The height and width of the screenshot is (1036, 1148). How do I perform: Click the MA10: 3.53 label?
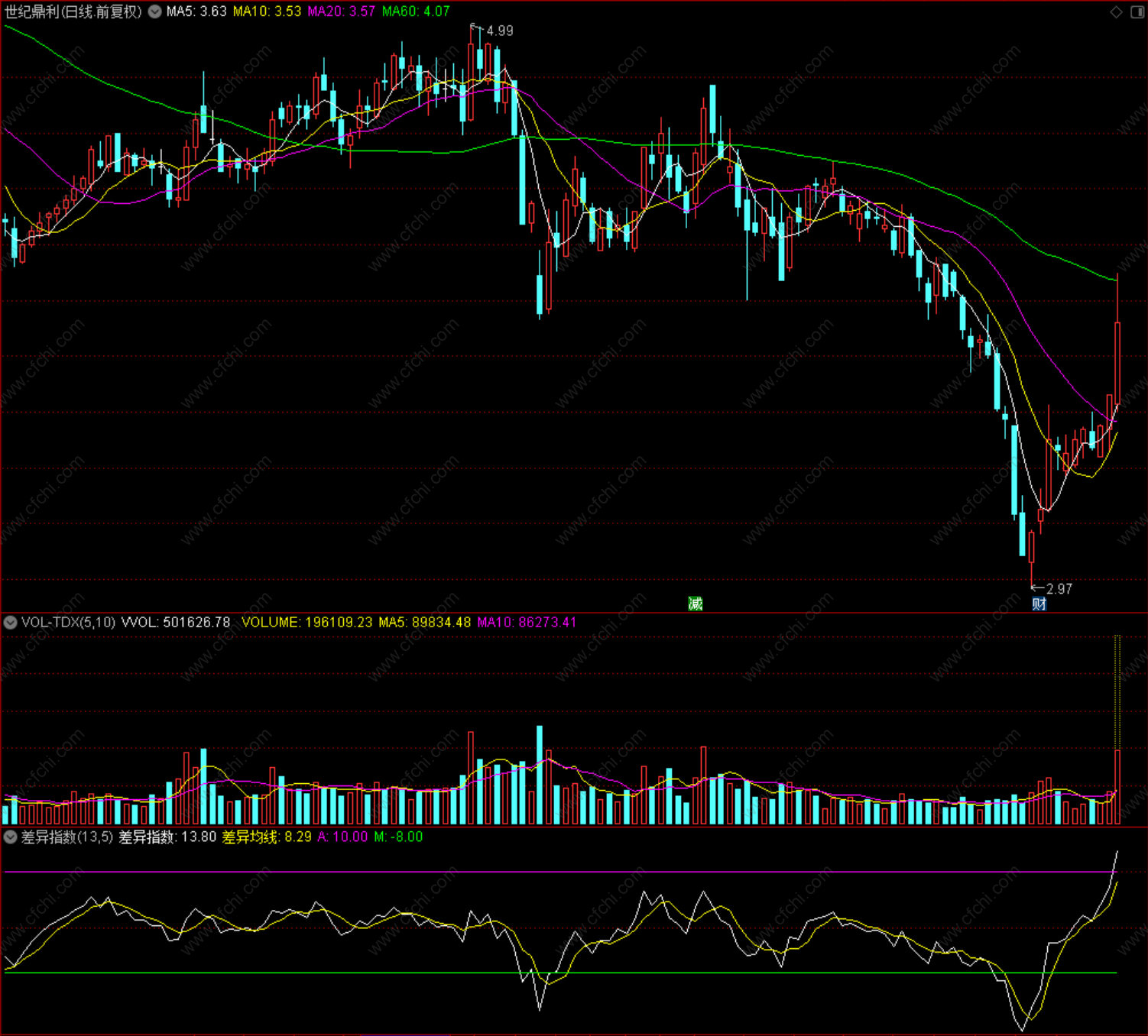(267, 11)
